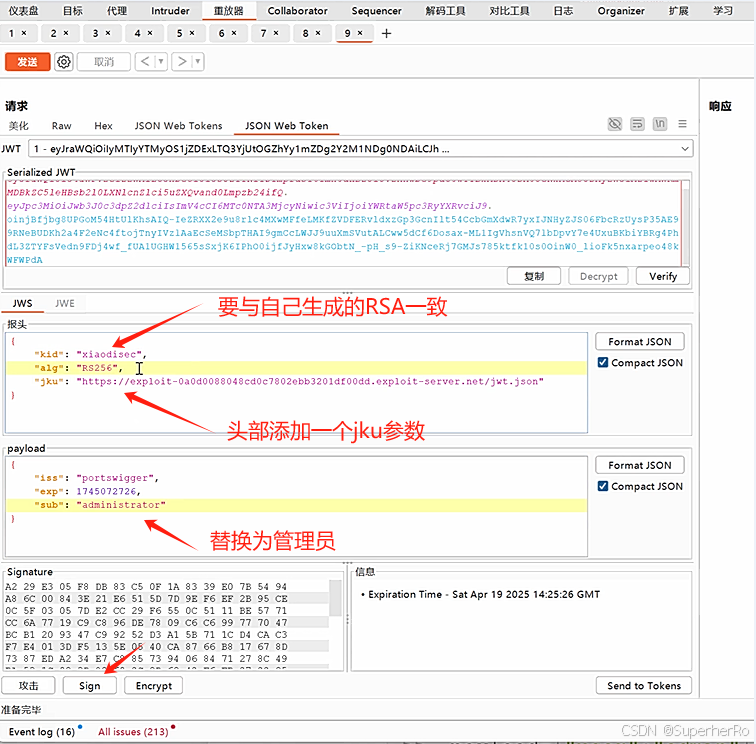This screenshot has height=744, width=756.
Task: Close Repeater tab 8
Action: (318, 33)
